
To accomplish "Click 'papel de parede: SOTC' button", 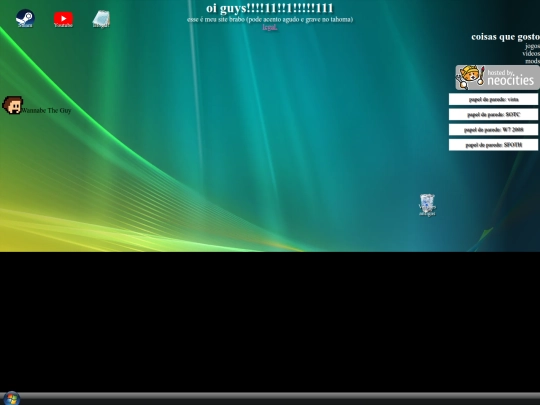I will pos(493,114).
